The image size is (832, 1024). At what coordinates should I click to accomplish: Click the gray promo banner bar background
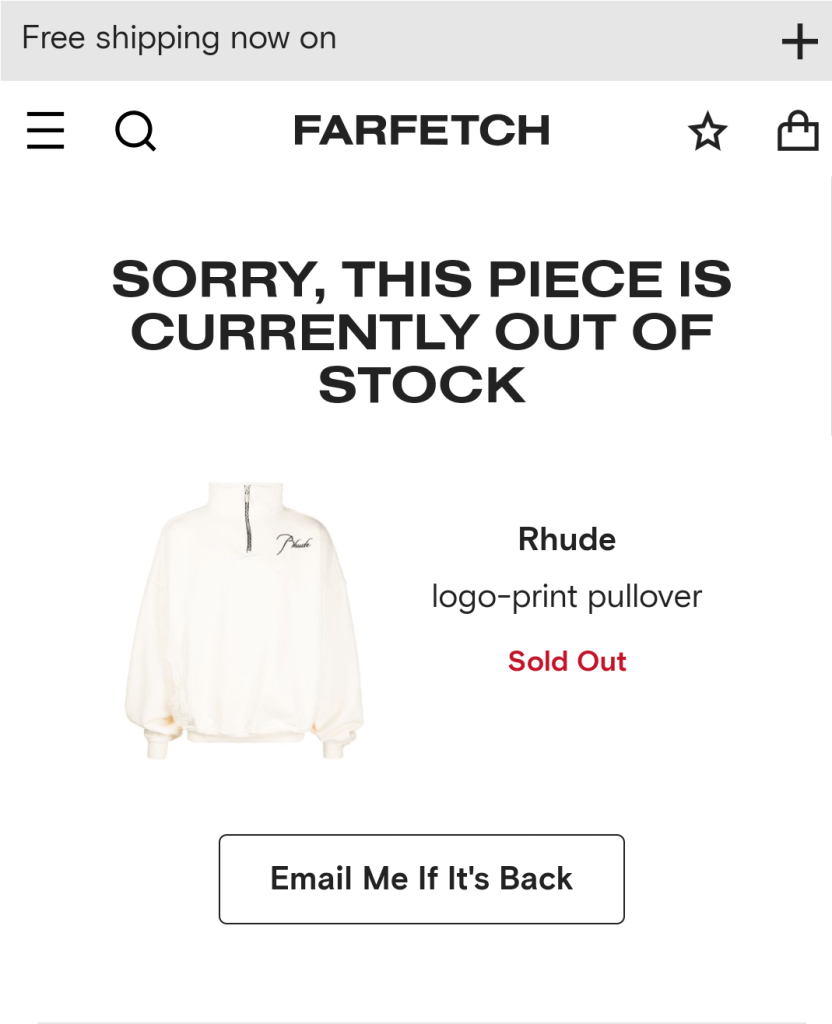[560, 40]
